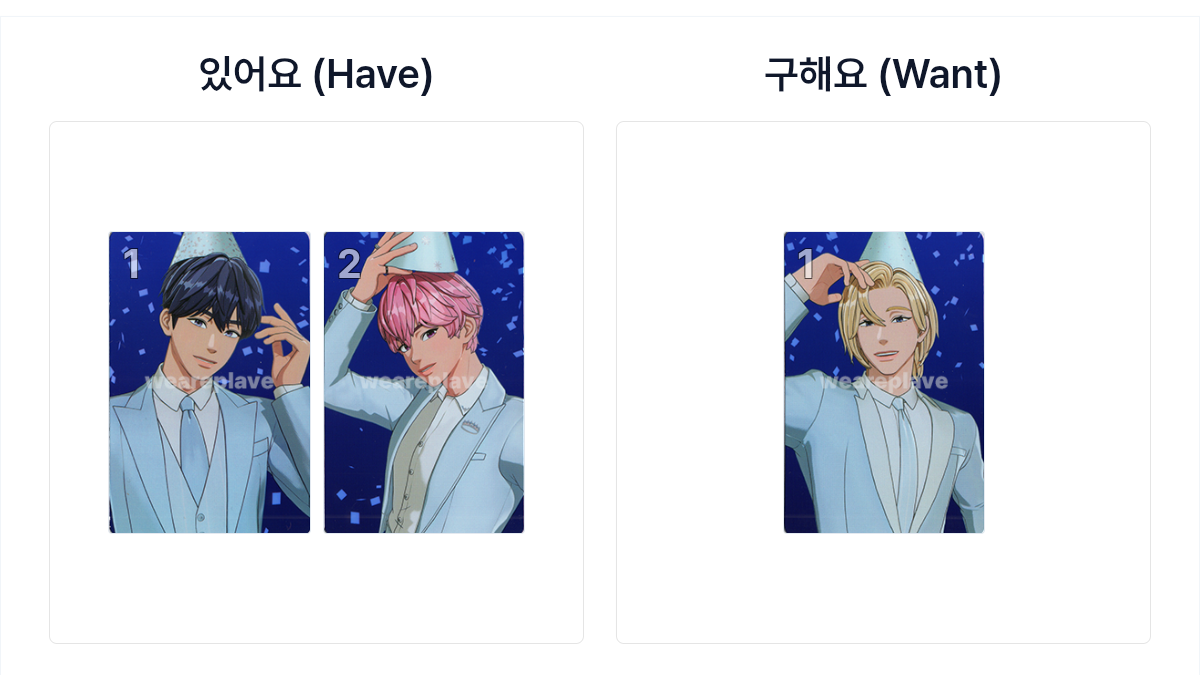Click empty space below cards in Have panel
Viewport: 1200px width, 675px height.
coord(316,590)
